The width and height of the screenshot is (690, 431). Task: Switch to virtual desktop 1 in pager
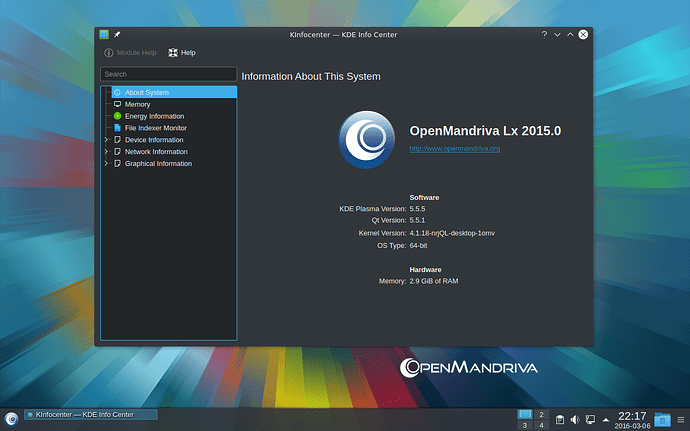click(525, 414)
